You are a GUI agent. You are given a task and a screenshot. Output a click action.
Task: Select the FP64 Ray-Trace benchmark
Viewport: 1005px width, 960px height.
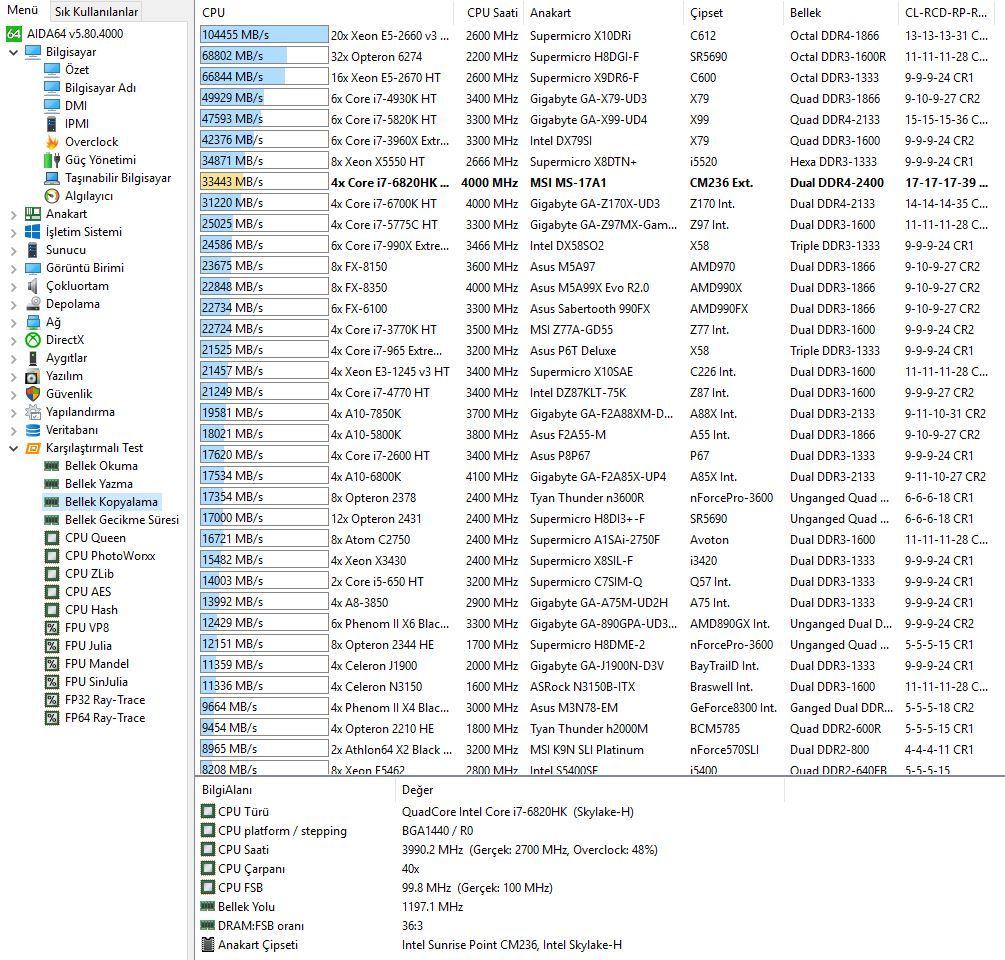click(105, 718)
